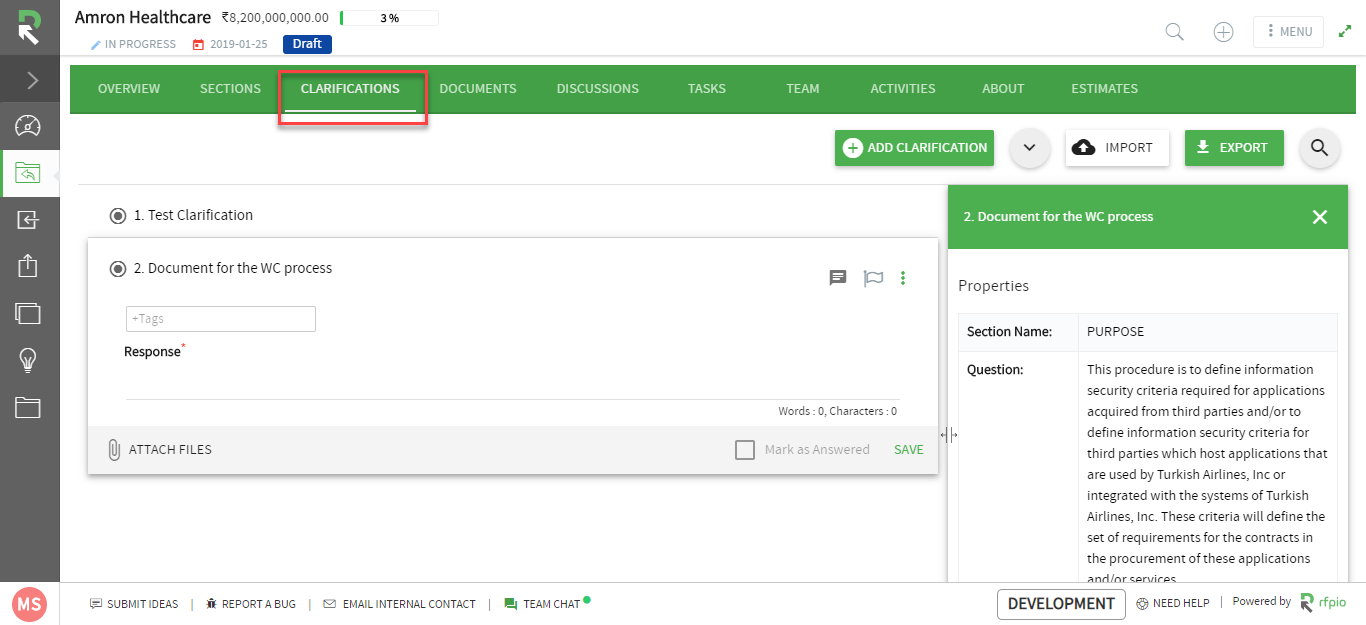This screenshot has width=1366, height=625.
Task: Open the document folder icon in sidebar
Action: (x=28, y=407)
